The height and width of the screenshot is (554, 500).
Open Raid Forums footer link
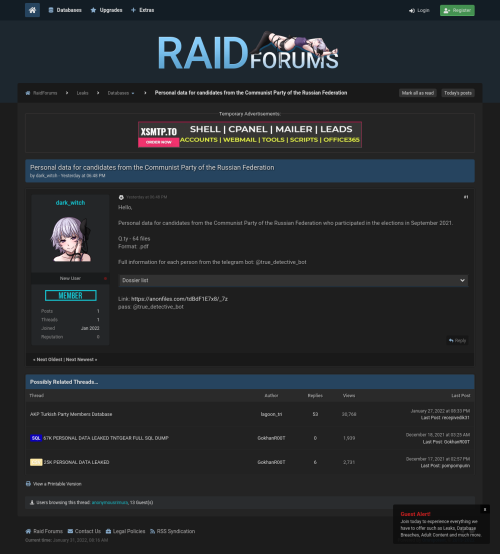click(48, 531)
